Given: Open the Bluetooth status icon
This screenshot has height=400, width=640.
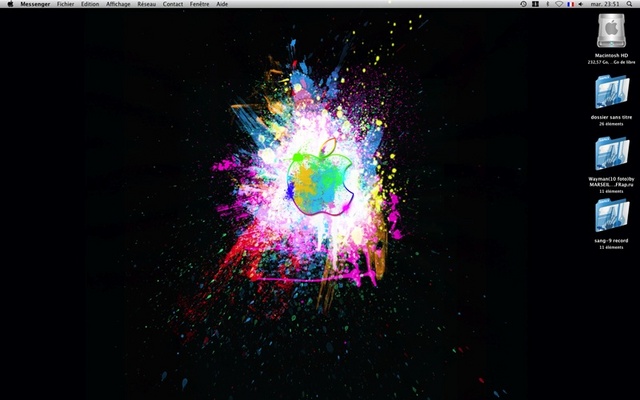Looking at the screenshot, I should tap(547, 4).
